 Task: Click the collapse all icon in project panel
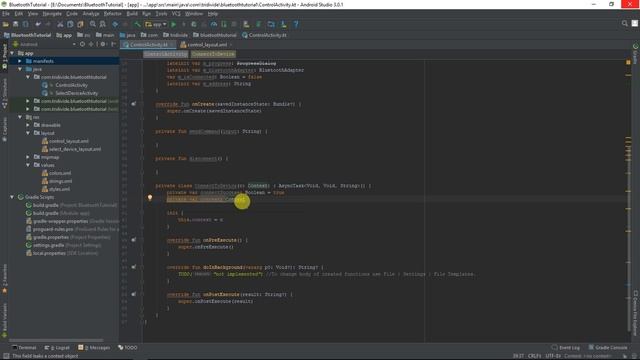[x=91, y=44]
